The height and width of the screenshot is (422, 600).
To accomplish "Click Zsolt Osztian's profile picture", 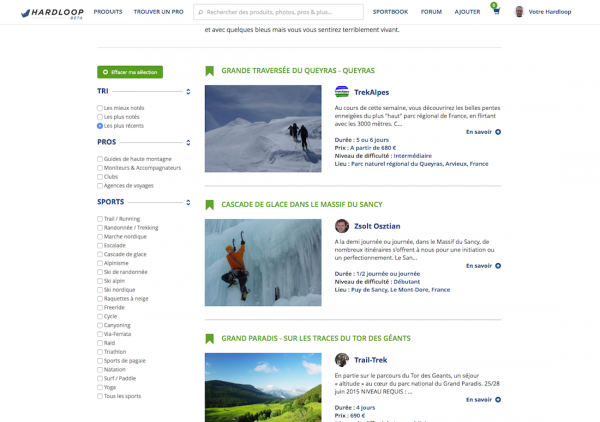I will coord(342,226).
